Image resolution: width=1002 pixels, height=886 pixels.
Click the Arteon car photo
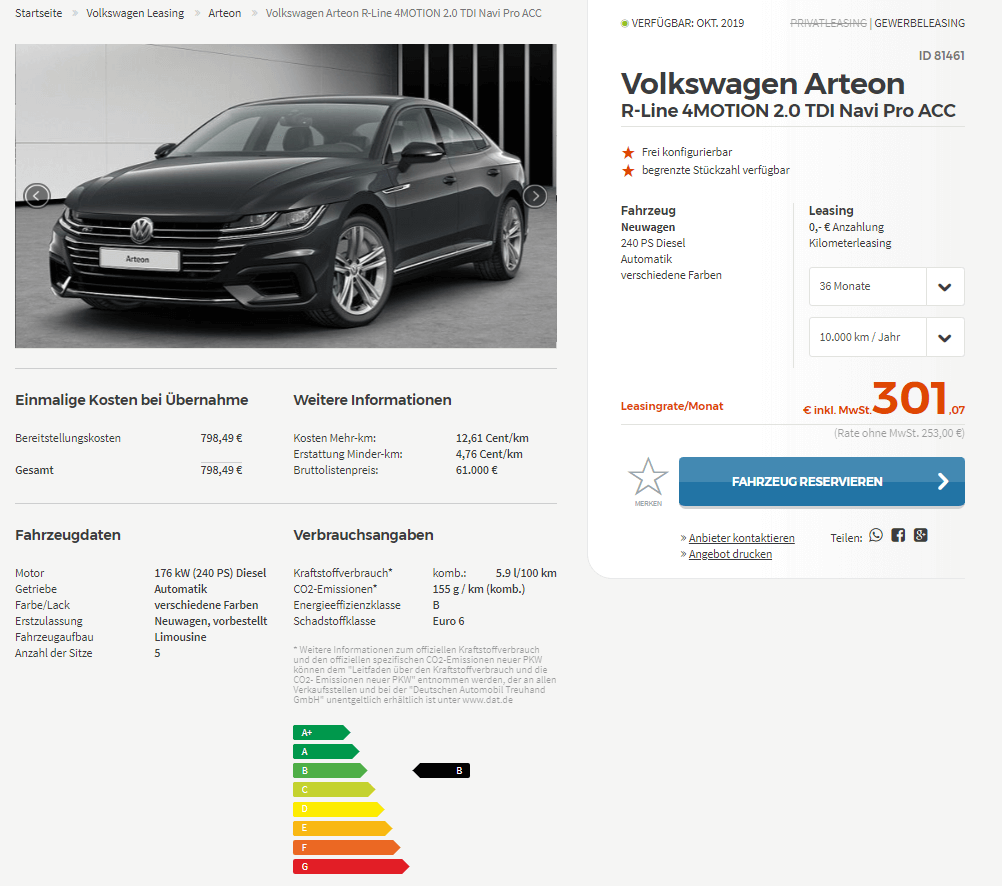point(286,196)
